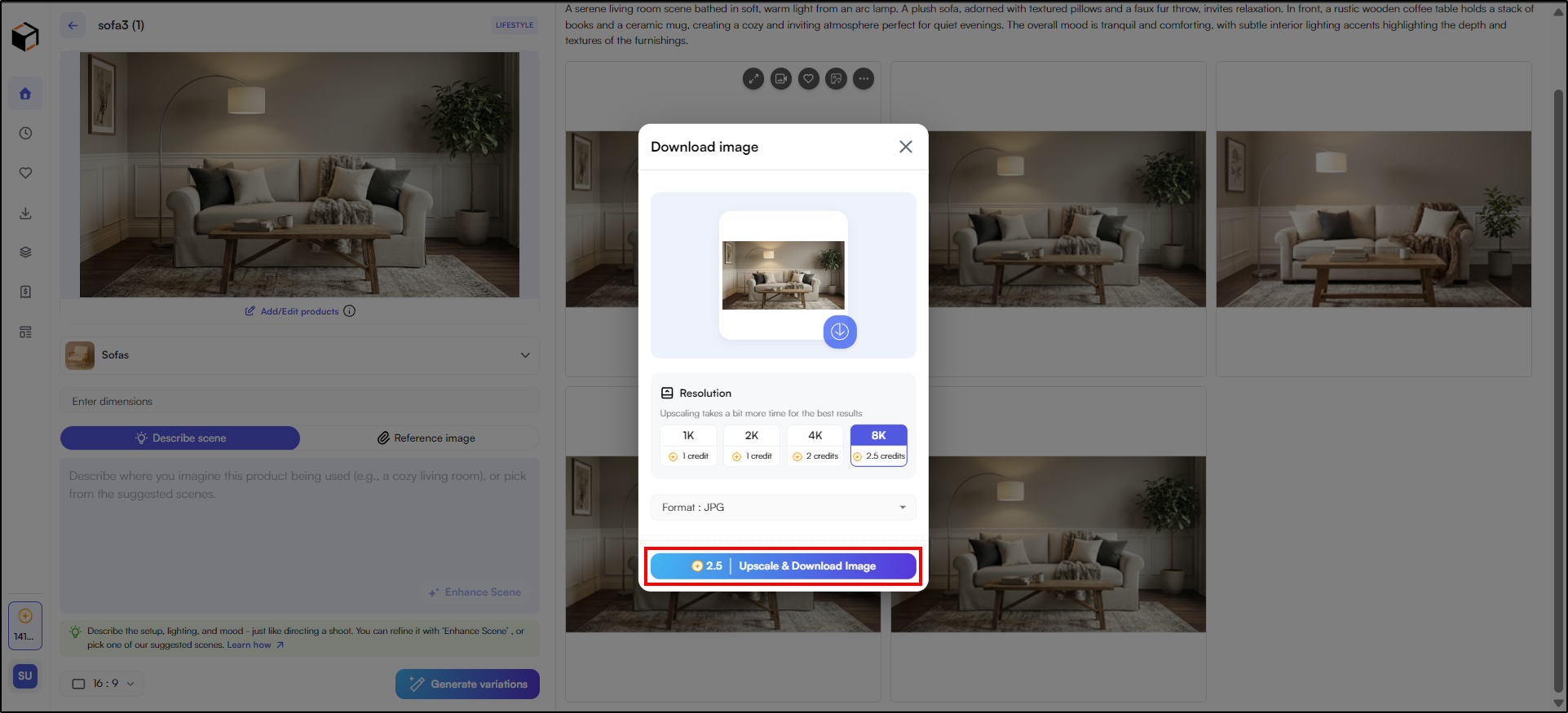Switch to the Describe scene tab
Image resolution: width=1568 pixels, height=713 pixels.
(180, 438)
